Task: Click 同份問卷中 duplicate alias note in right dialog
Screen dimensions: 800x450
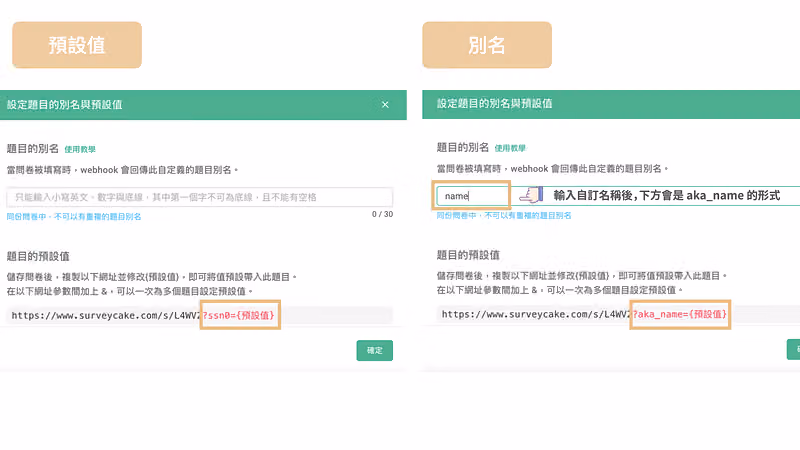Action: coord(504,216)
